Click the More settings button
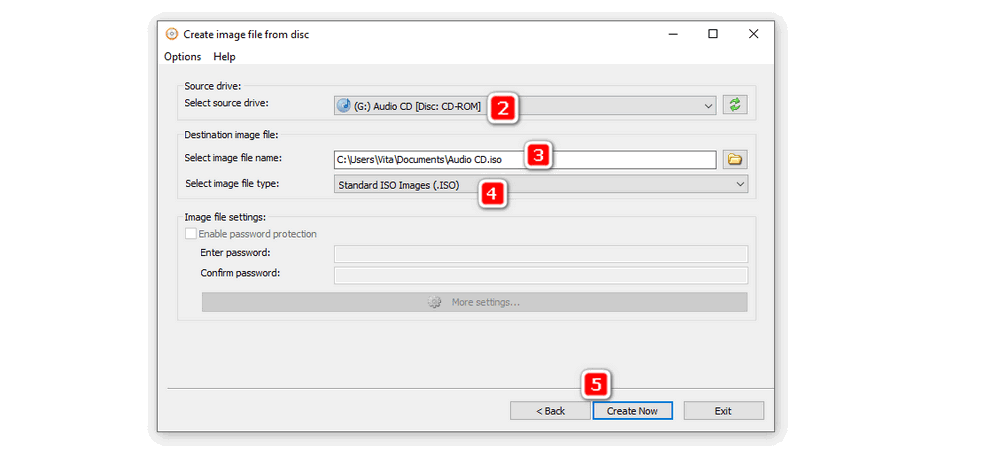 click(x=474, y=302)
